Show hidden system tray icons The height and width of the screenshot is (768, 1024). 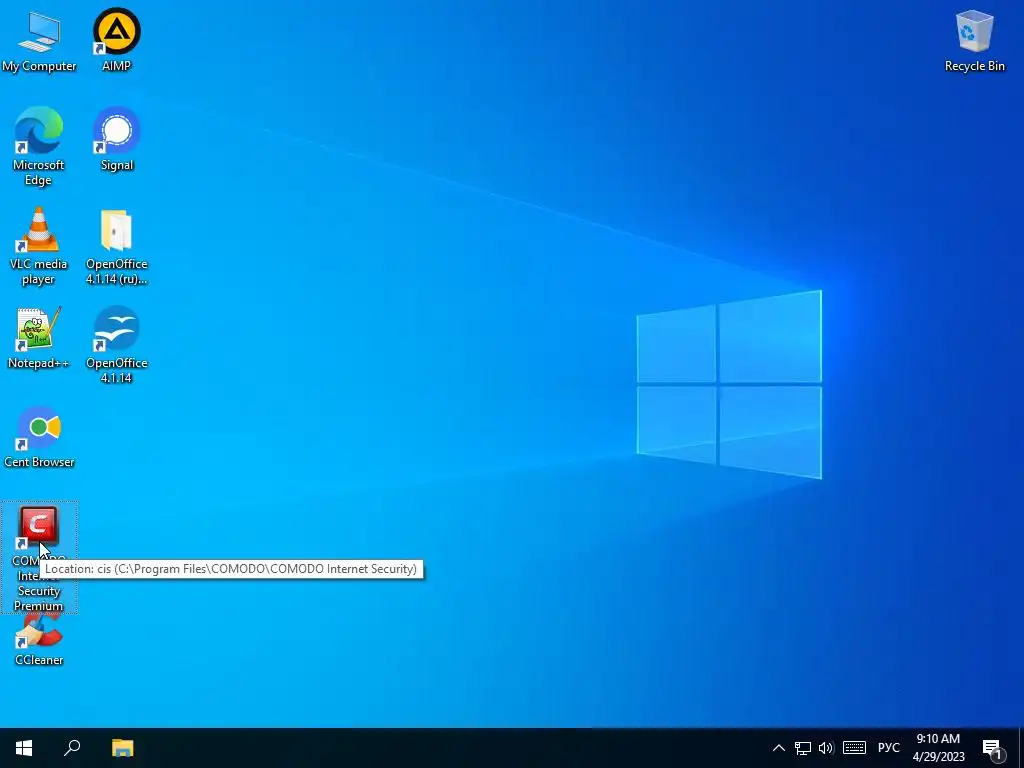point(778,748)
